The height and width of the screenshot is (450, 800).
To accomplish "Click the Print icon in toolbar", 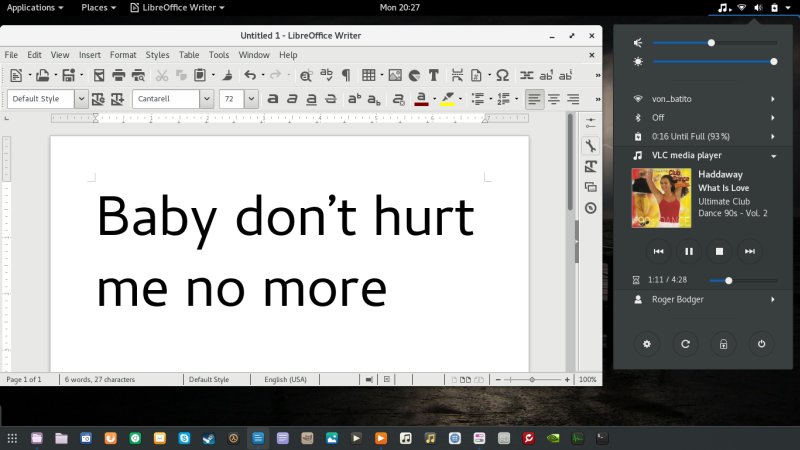I will coord(118,75).
